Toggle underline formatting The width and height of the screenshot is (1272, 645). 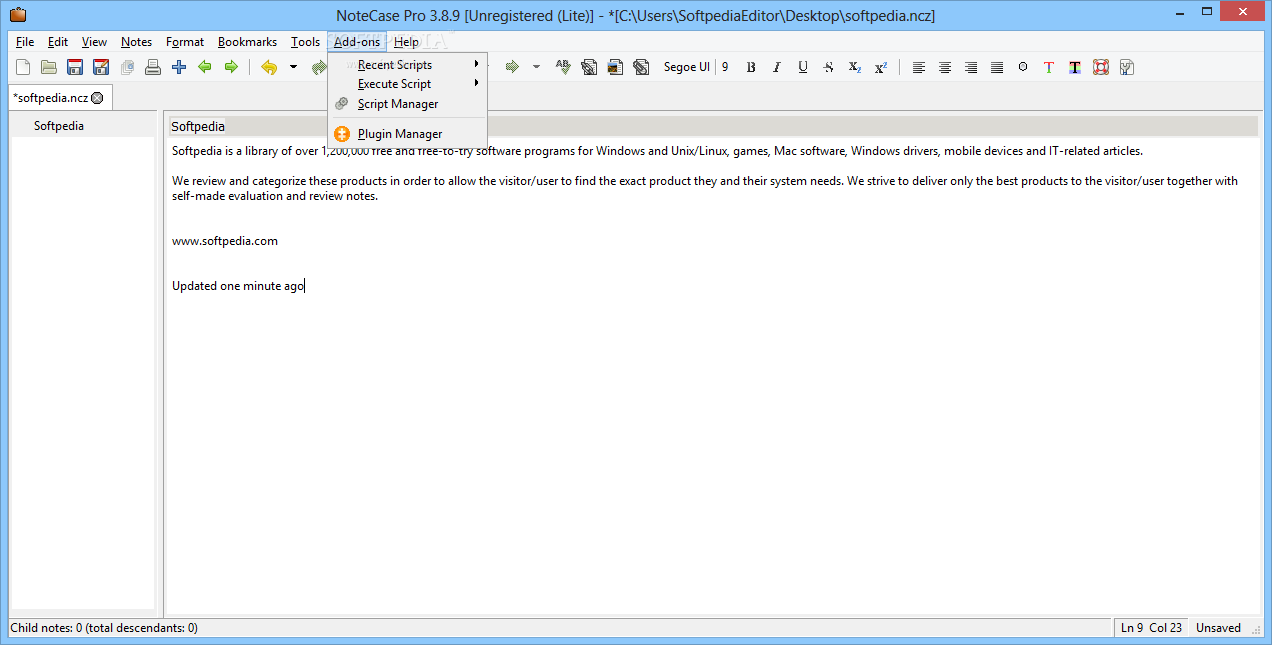803,67
